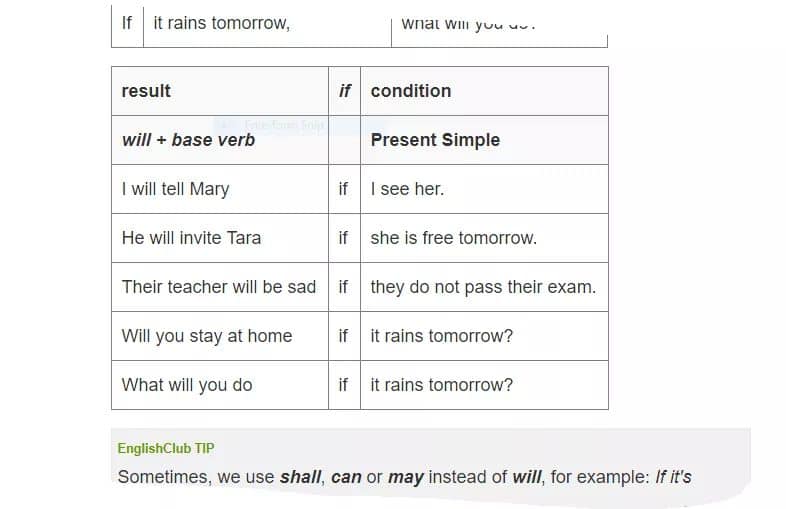Click the bold word "may" in the tip
Image resolution: width=786 pixels, height=509 pixels.
tap(406, 477)
